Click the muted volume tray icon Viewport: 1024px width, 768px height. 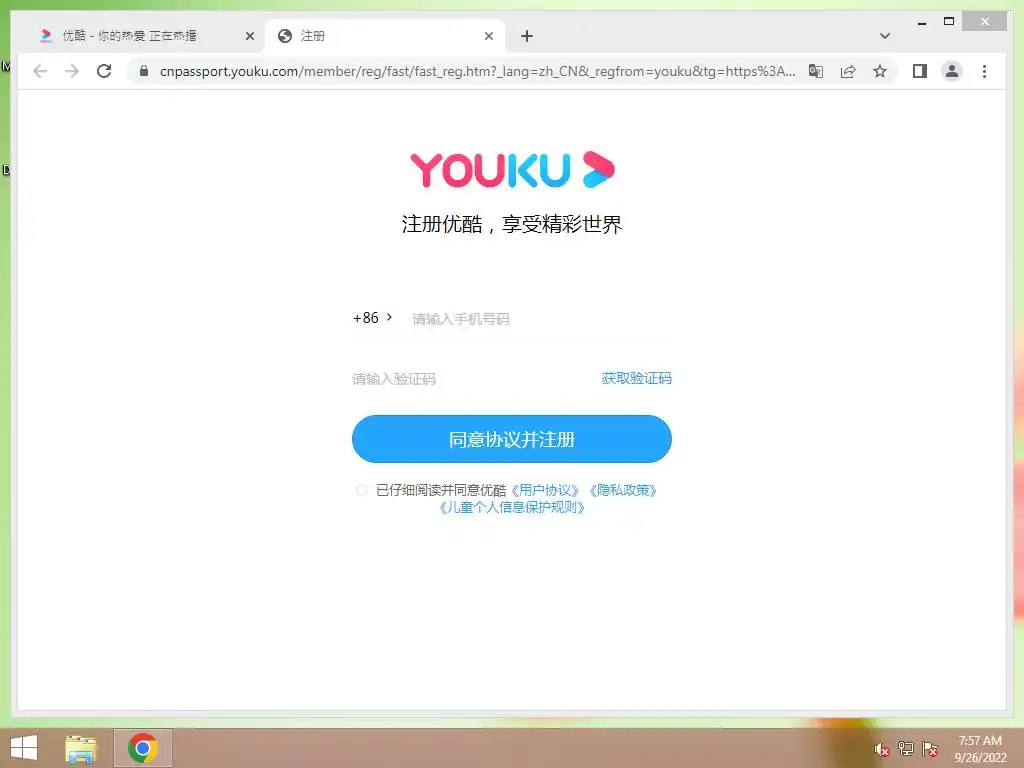pos(882,749)
